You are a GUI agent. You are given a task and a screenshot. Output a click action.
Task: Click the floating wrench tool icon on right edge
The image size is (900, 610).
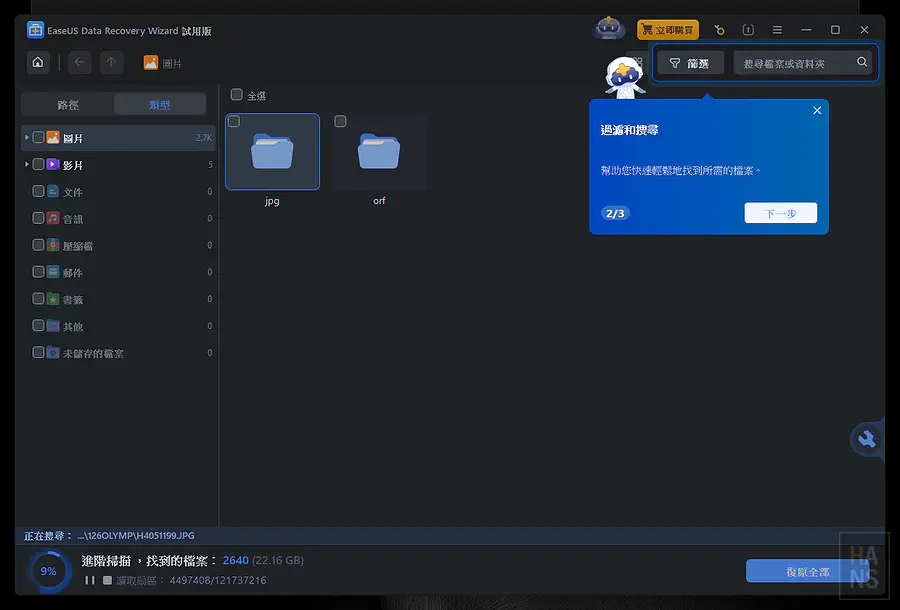click(x=866, y=439)
